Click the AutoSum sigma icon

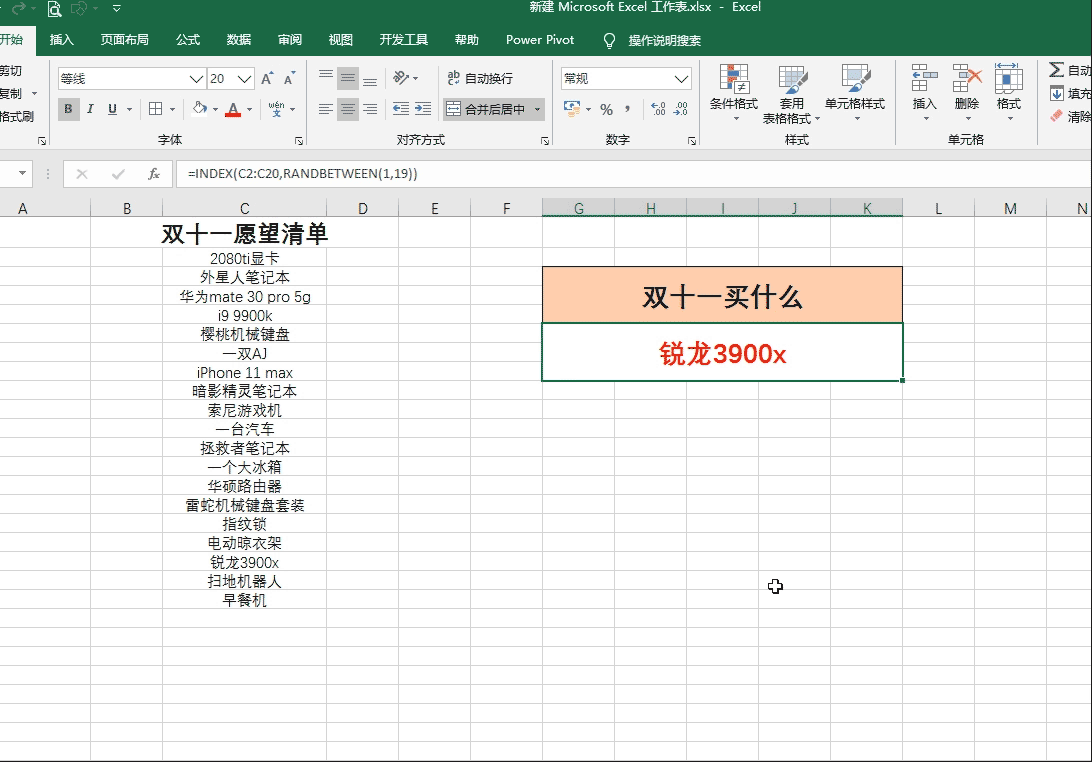1056,70
